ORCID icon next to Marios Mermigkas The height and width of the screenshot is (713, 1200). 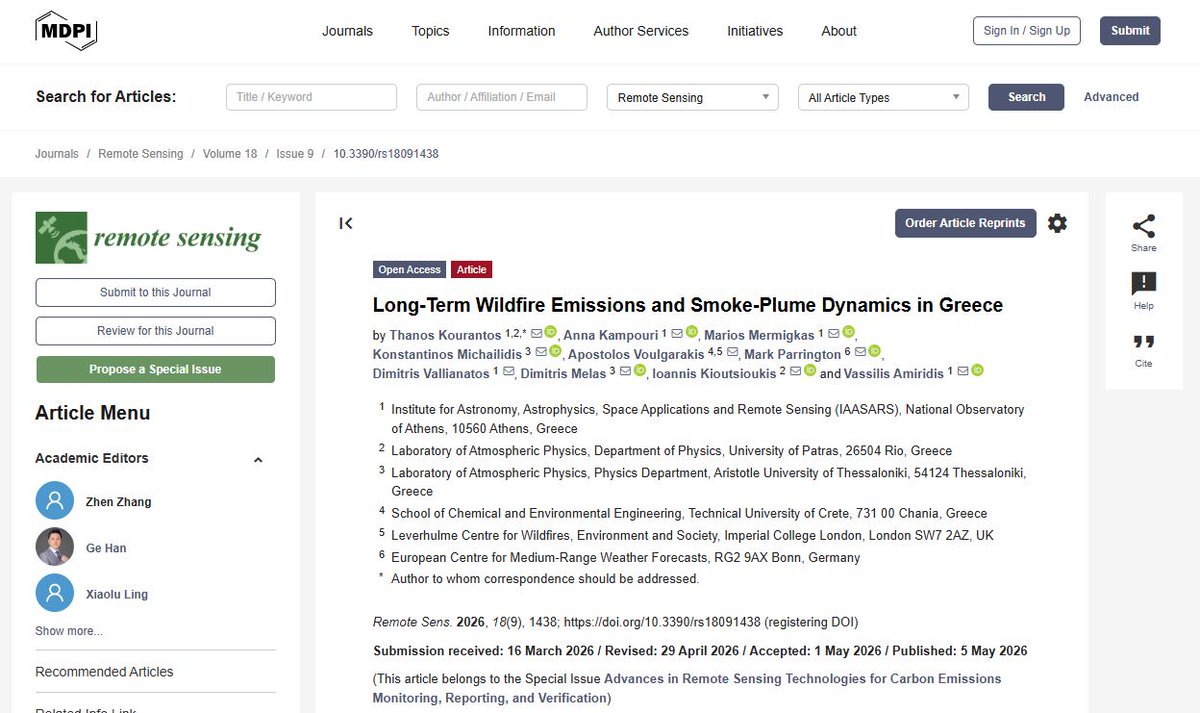[847, 332]
